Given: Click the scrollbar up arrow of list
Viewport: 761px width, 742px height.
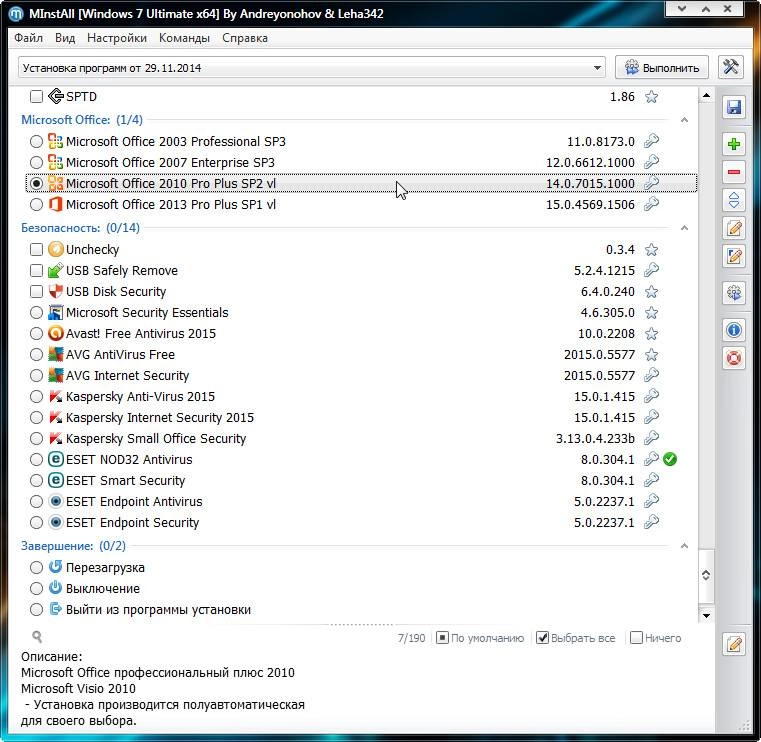Looking at the screenshot, I should [706, 96].
